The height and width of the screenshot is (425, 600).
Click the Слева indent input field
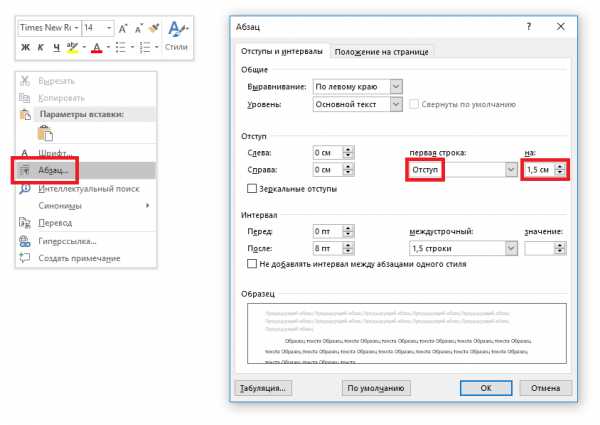[x=328, y=153]
